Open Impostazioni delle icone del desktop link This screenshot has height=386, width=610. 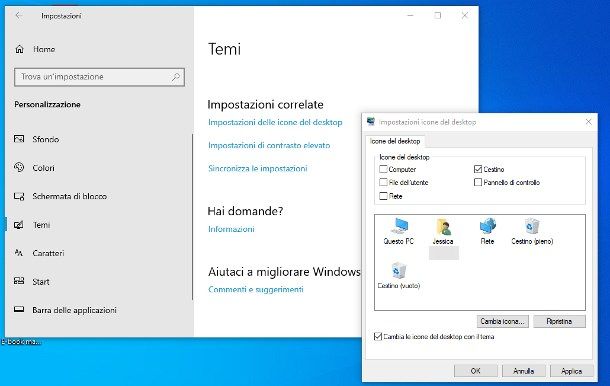coord(275,122)
